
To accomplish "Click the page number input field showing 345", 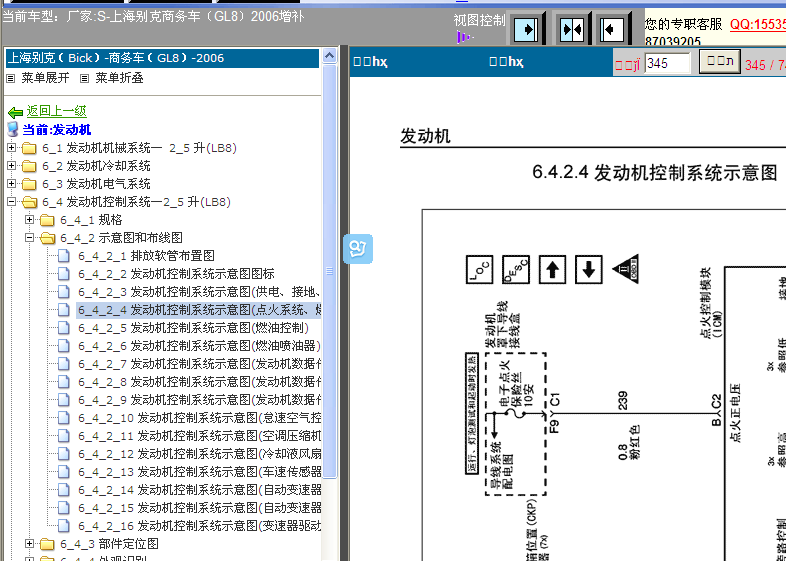I will [667, 63].
